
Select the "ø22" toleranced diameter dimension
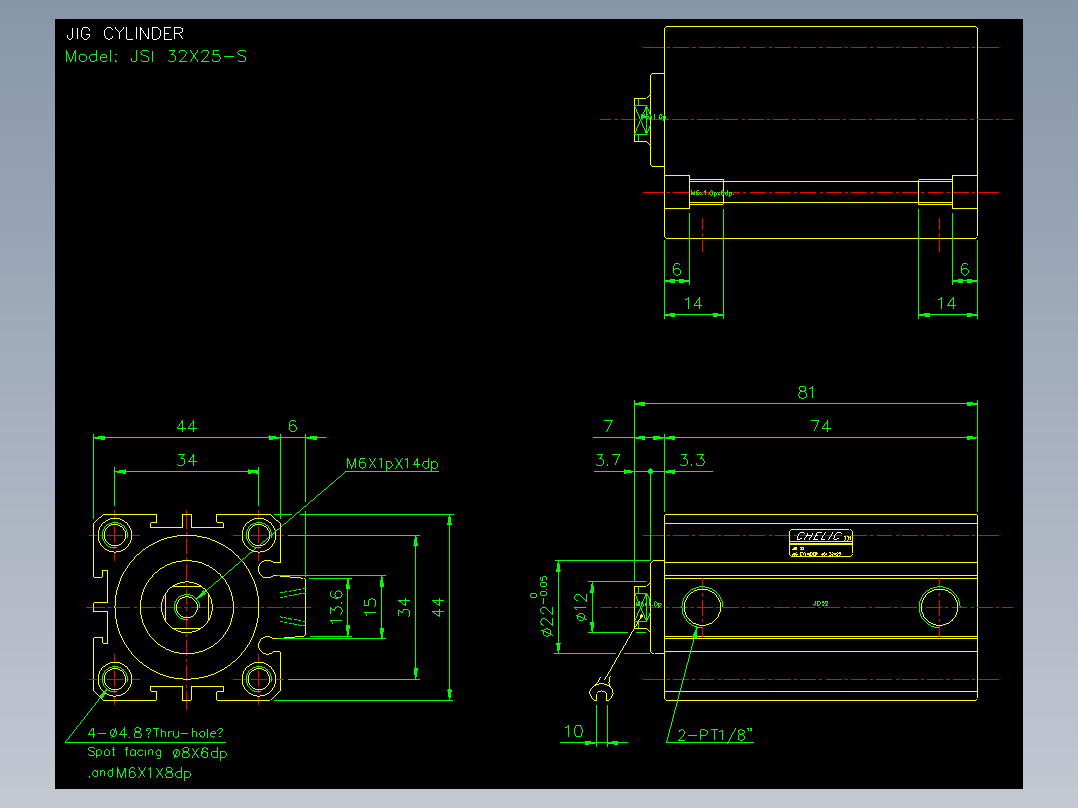pos(543,607)
